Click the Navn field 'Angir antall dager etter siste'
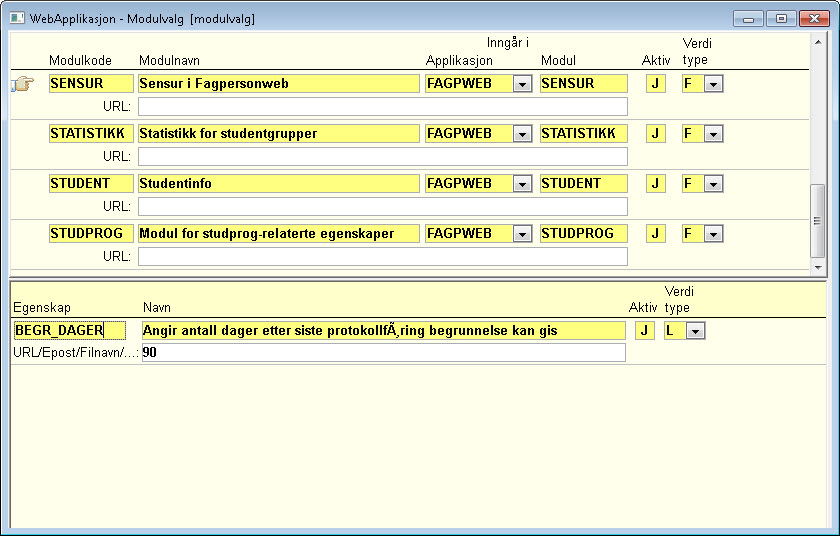Screen dimensions: 840x536 click(384, 330)
